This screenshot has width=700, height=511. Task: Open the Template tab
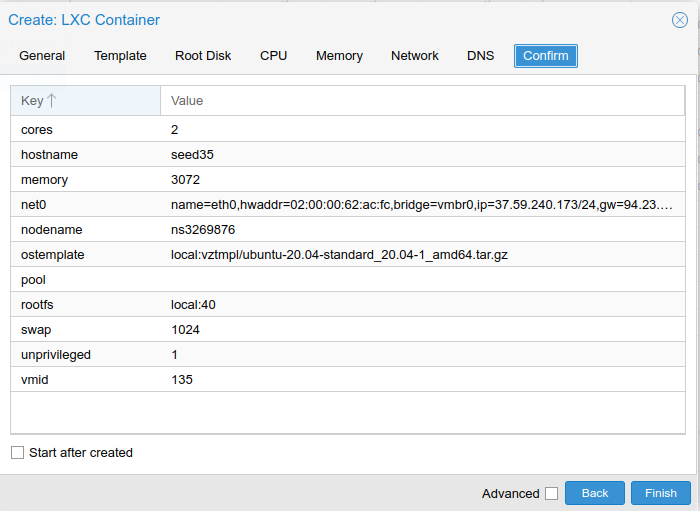(120, 56)
